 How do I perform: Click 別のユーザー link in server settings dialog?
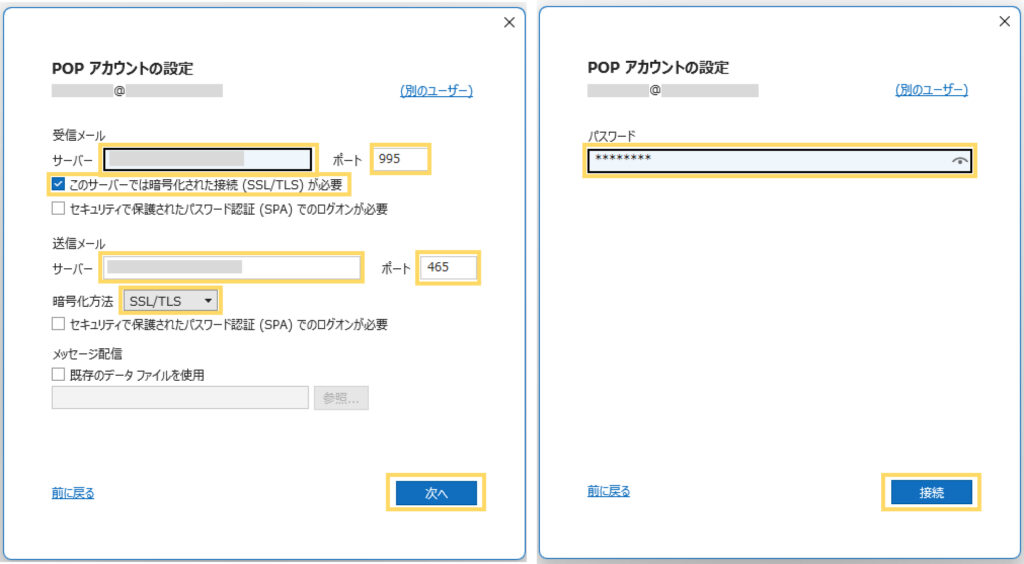(x=436, y=91)
